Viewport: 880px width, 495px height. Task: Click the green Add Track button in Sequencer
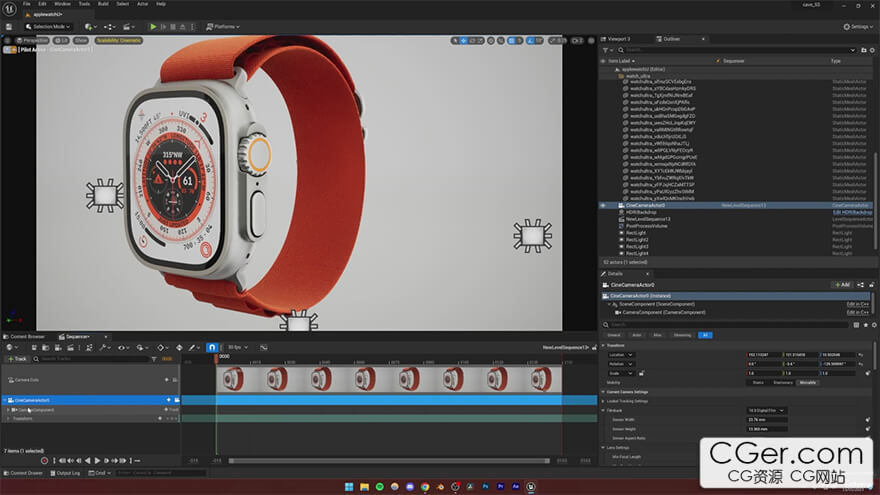17,359
